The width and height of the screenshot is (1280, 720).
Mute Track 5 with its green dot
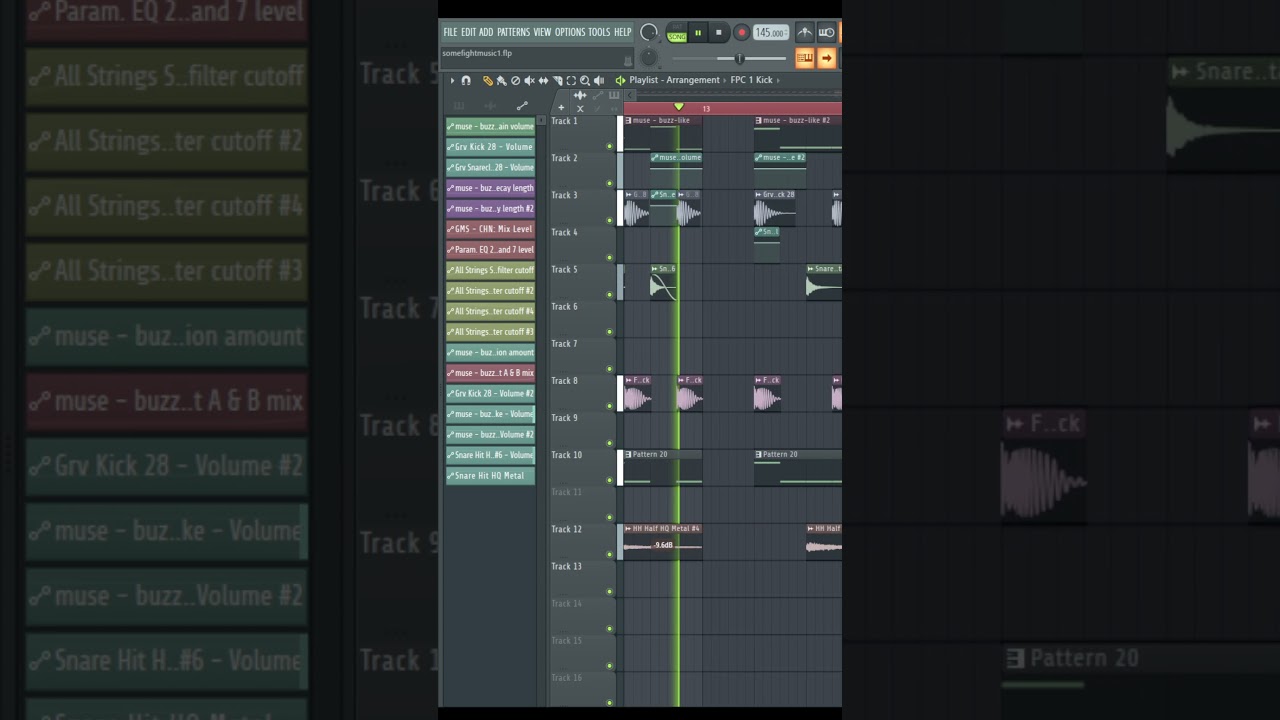tap(609, 294)
